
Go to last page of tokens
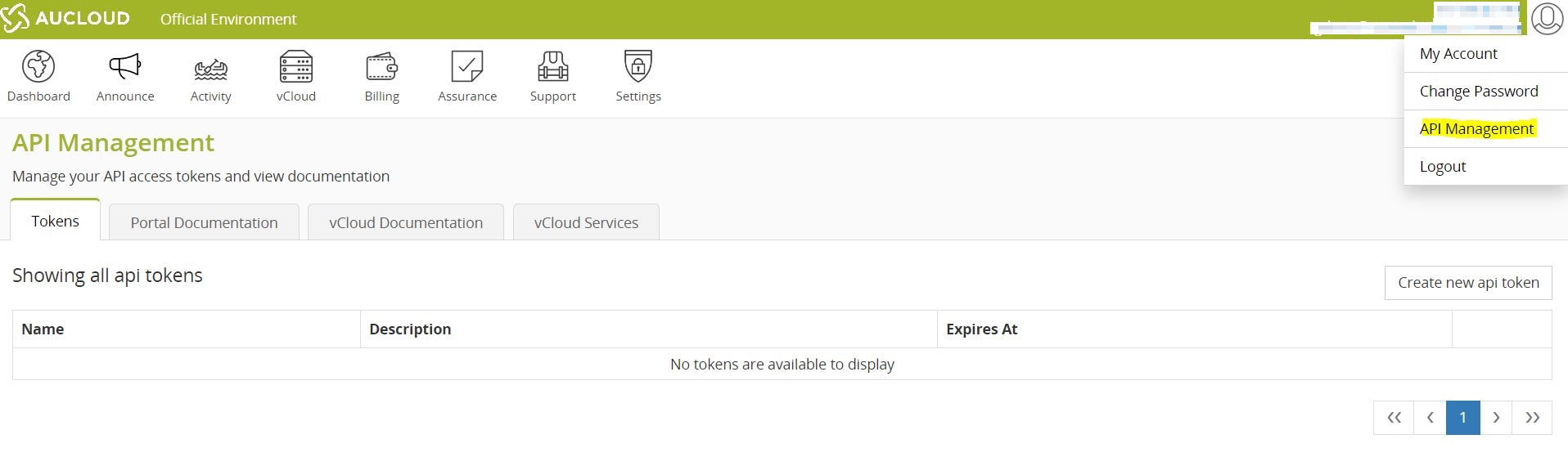point(1532,418)
